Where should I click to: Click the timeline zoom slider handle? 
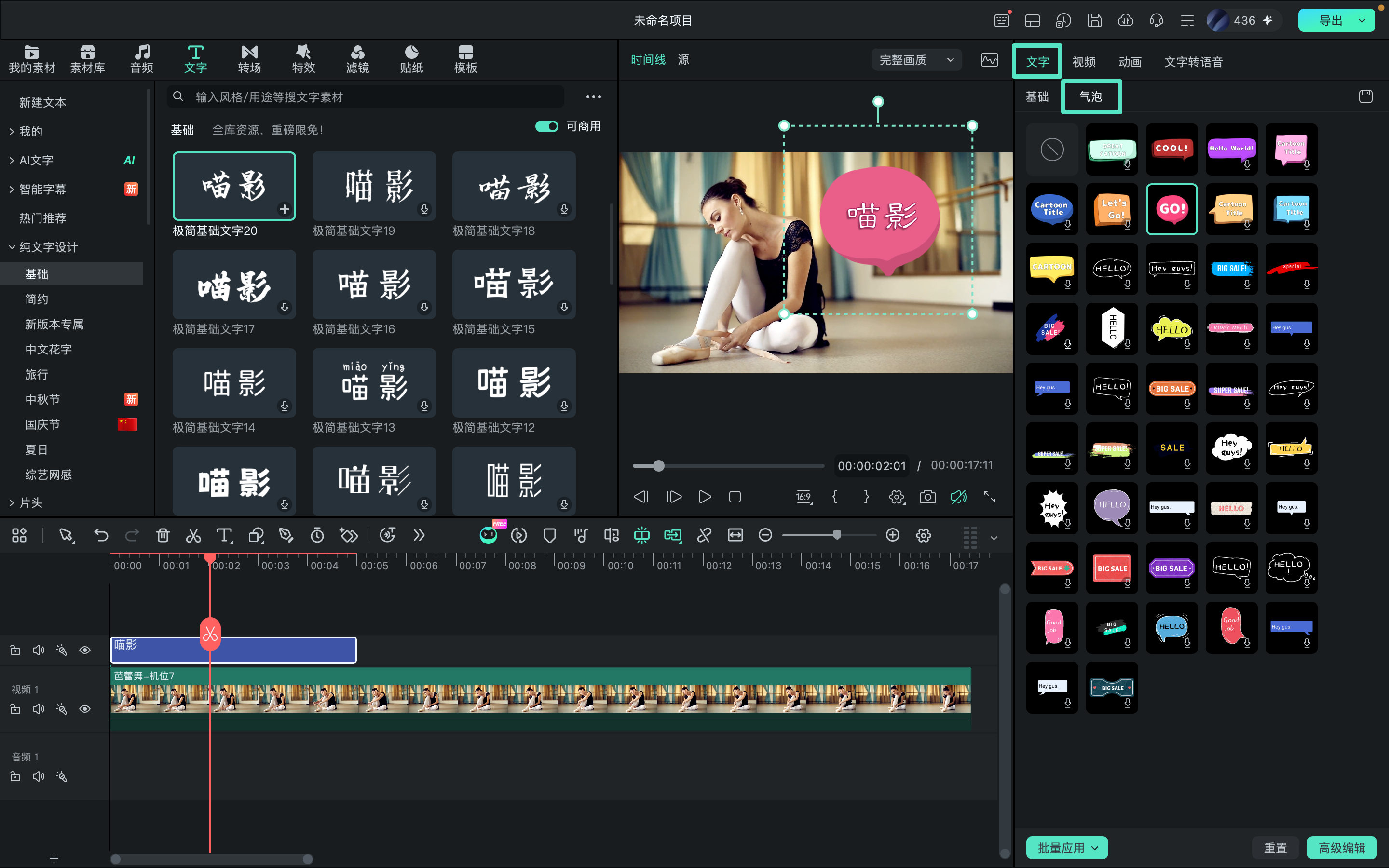[837, 535]
